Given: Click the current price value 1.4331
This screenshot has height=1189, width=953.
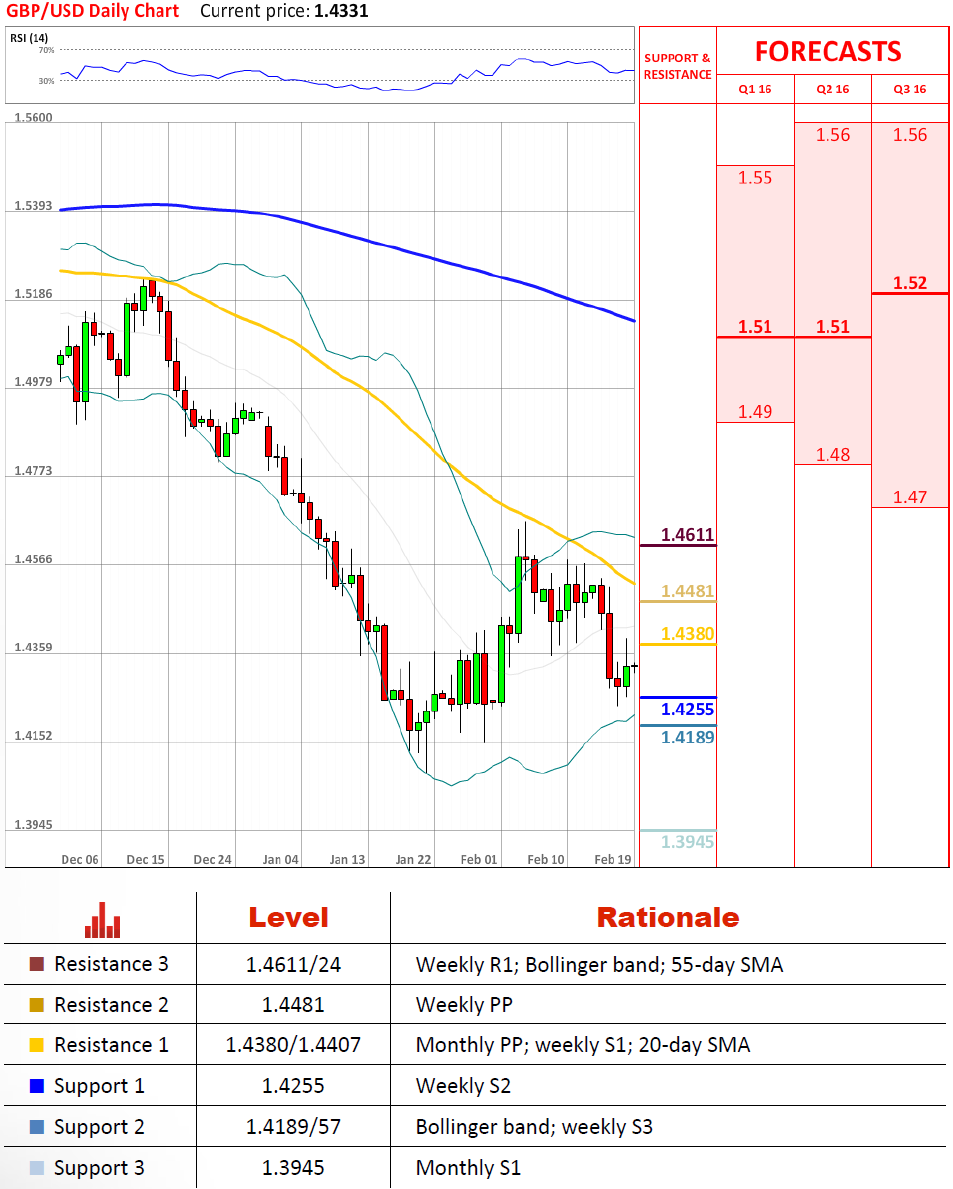Looking at the screenshot, I should pyautogui.click(x=341, y=11).
